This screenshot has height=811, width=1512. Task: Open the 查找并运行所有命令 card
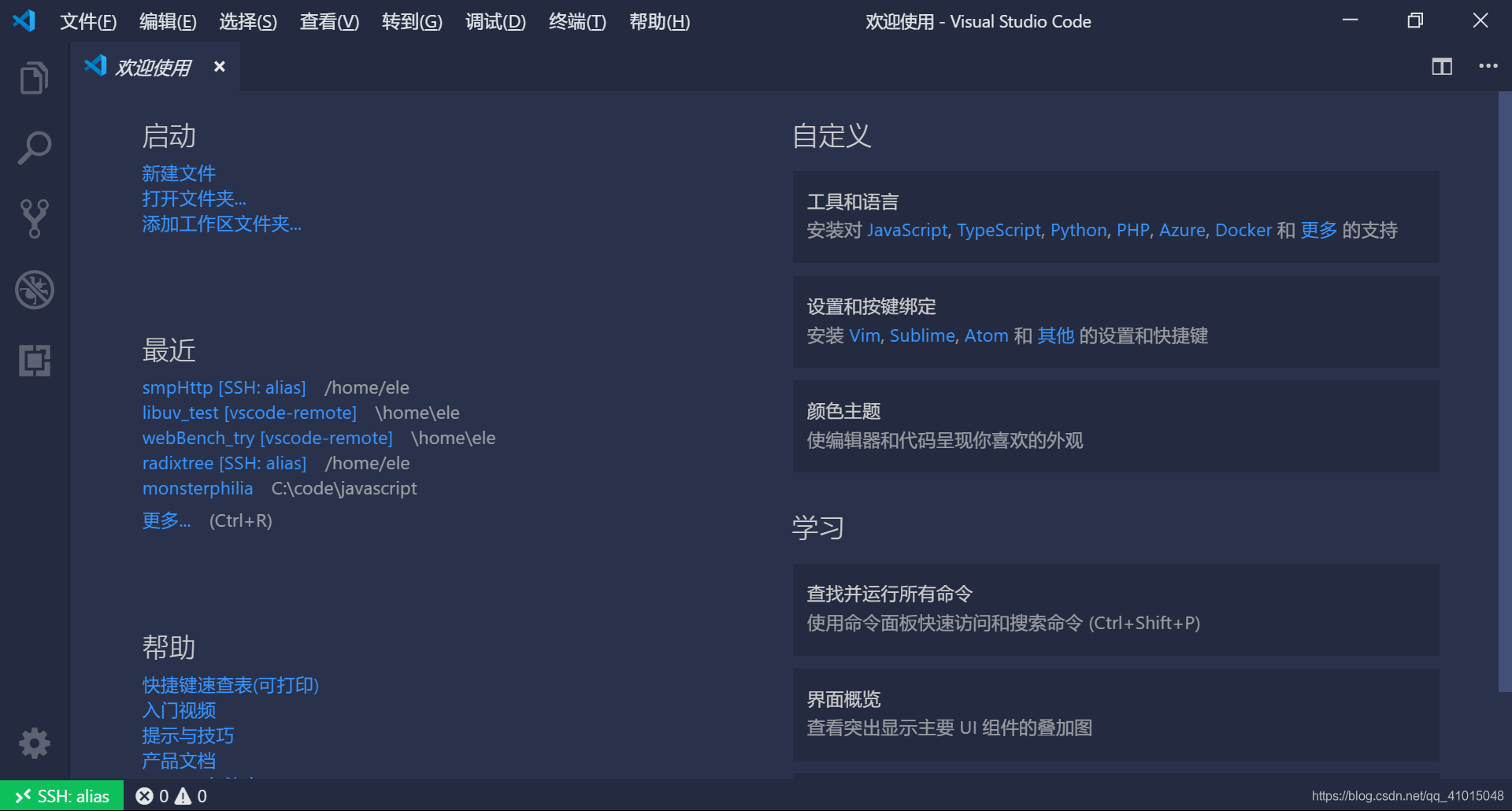pyautogui.click(x=1116, y=609)
